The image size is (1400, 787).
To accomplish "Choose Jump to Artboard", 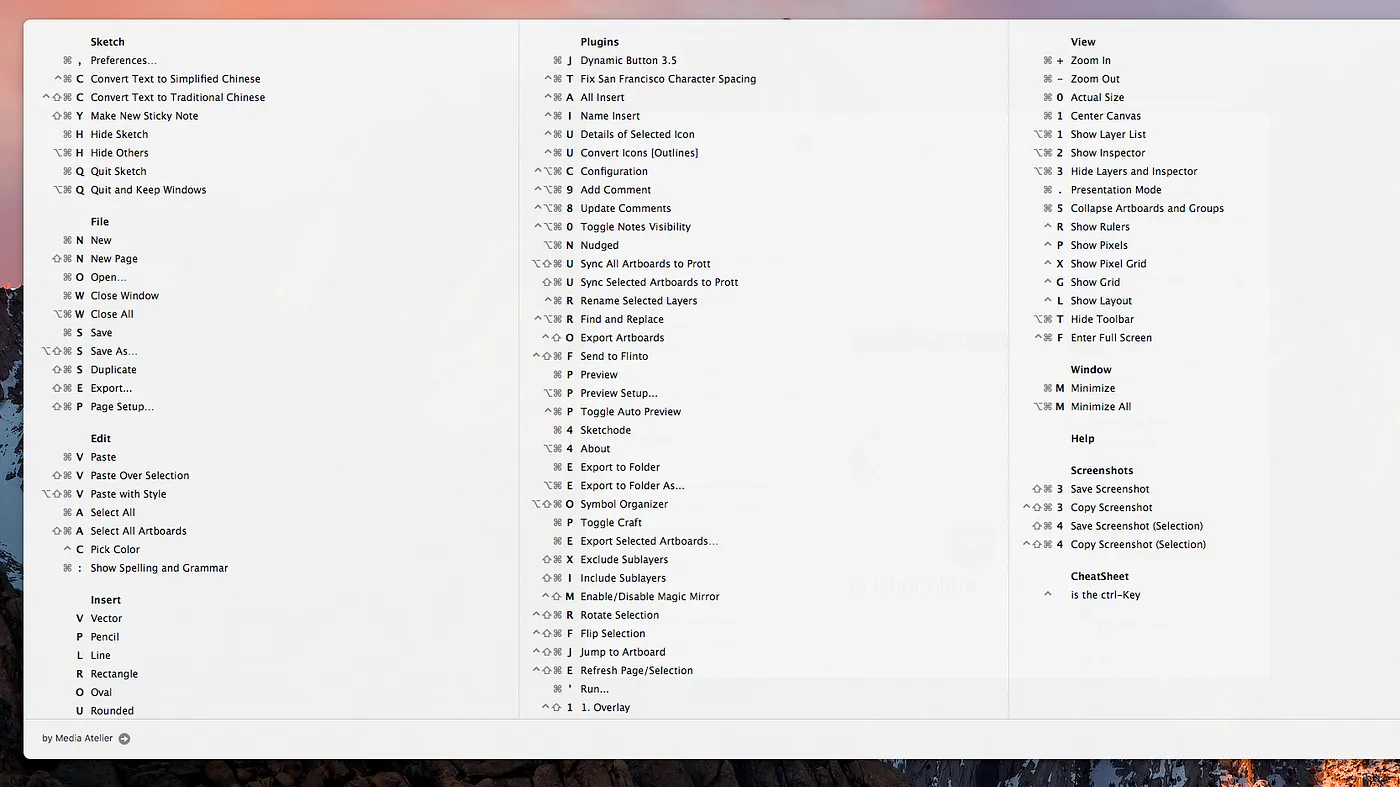I will pyautogui.click(x=623, y=653).
